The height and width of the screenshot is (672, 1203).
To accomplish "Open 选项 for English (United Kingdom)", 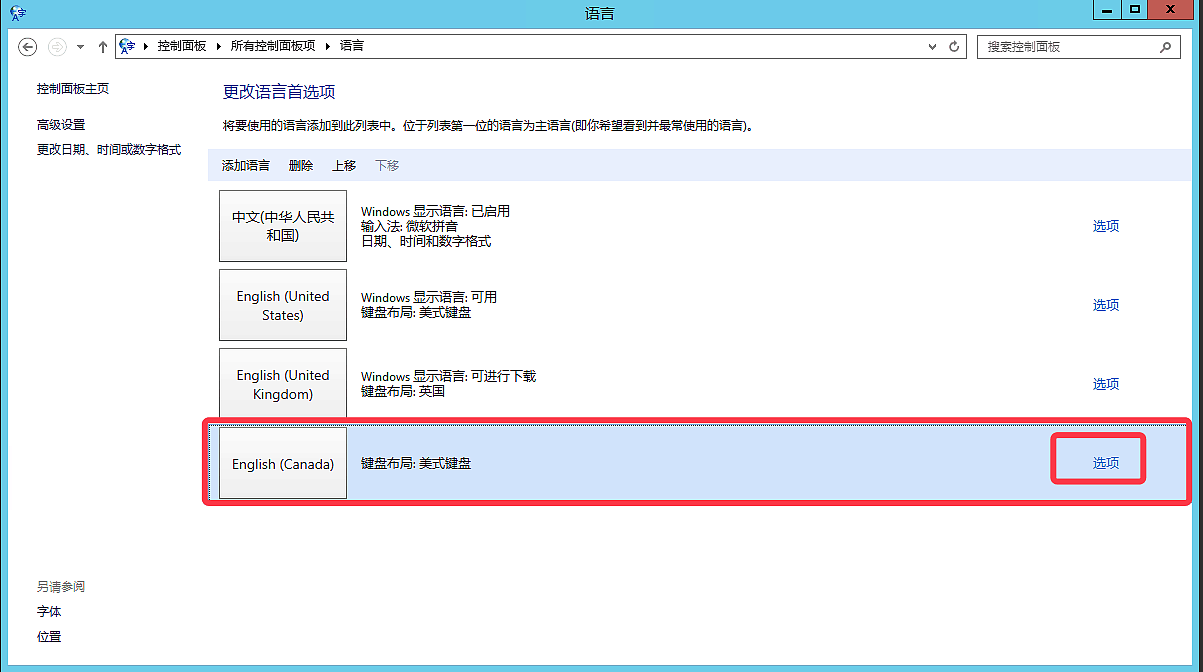I will coord(1105,384).
